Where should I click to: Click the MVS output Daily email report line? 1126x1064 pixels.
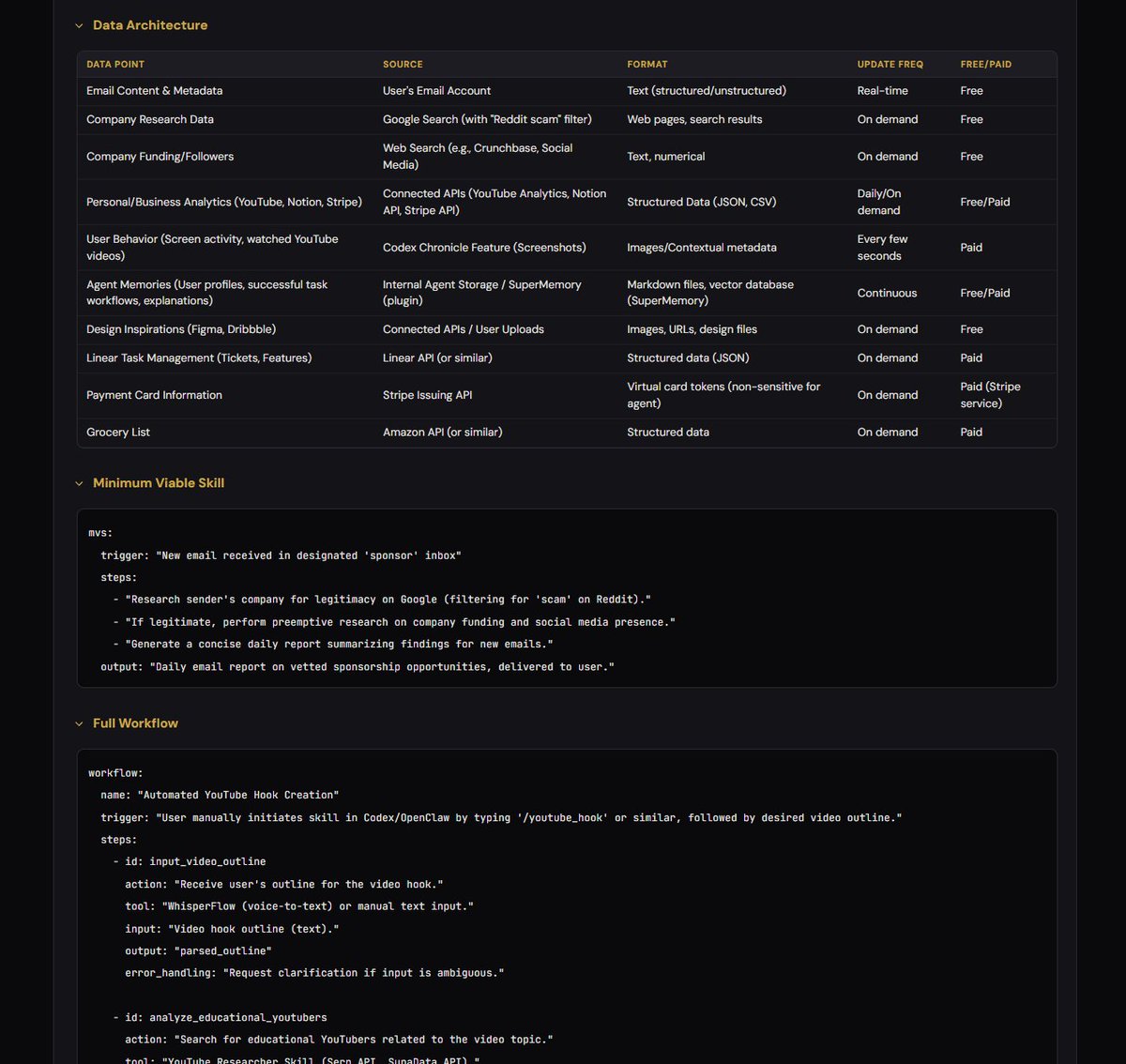tap(358, 667)
